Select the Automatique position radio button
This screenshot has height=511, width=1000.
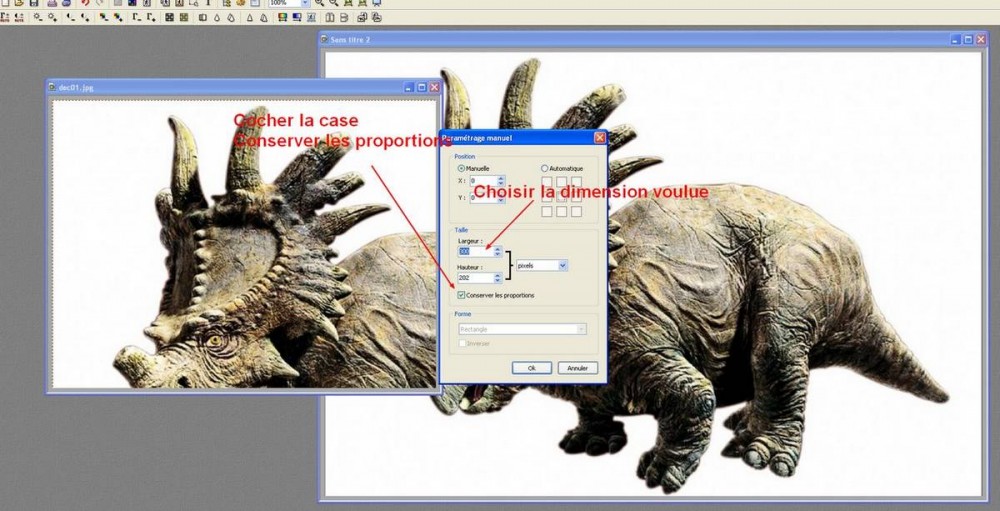point(545,169)
